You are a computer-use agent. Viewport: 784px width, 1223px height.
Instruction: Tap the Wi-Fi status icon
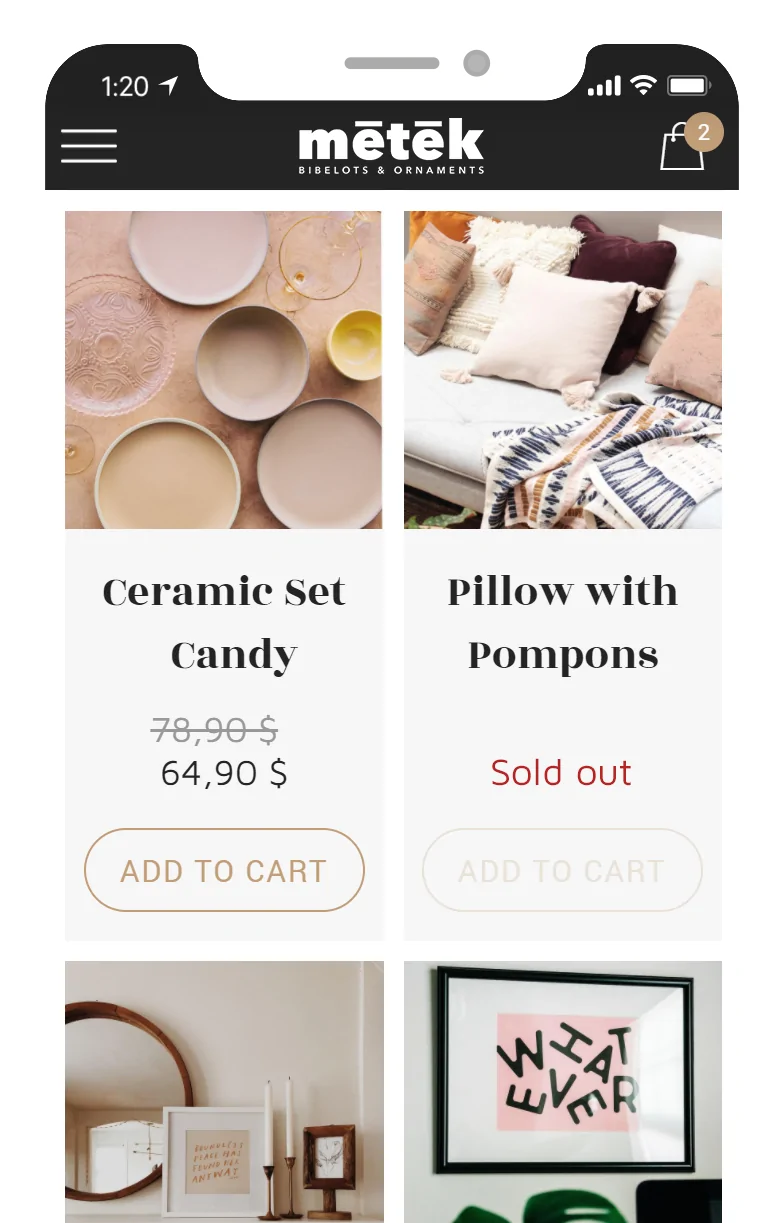coord(642,86)
